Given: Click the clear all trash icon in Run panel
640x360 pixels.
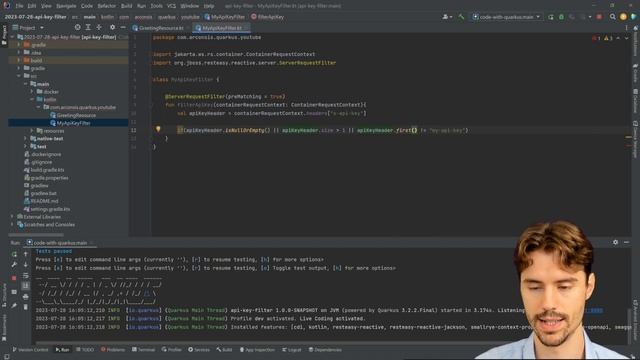Looking at the screenshot, I should click(x=26, y=307).
